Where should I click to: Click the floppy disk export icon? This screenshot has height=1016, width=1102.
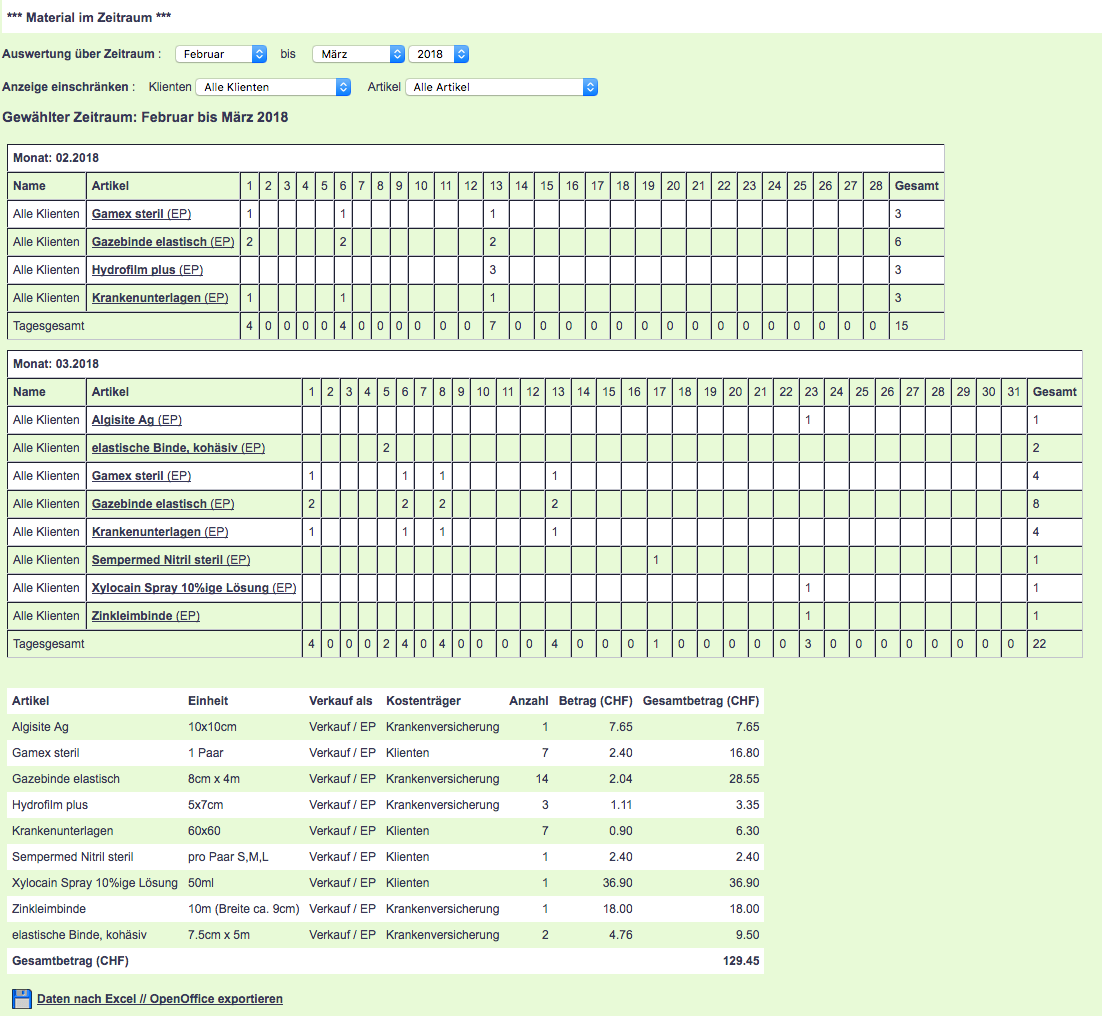point(21,998)
